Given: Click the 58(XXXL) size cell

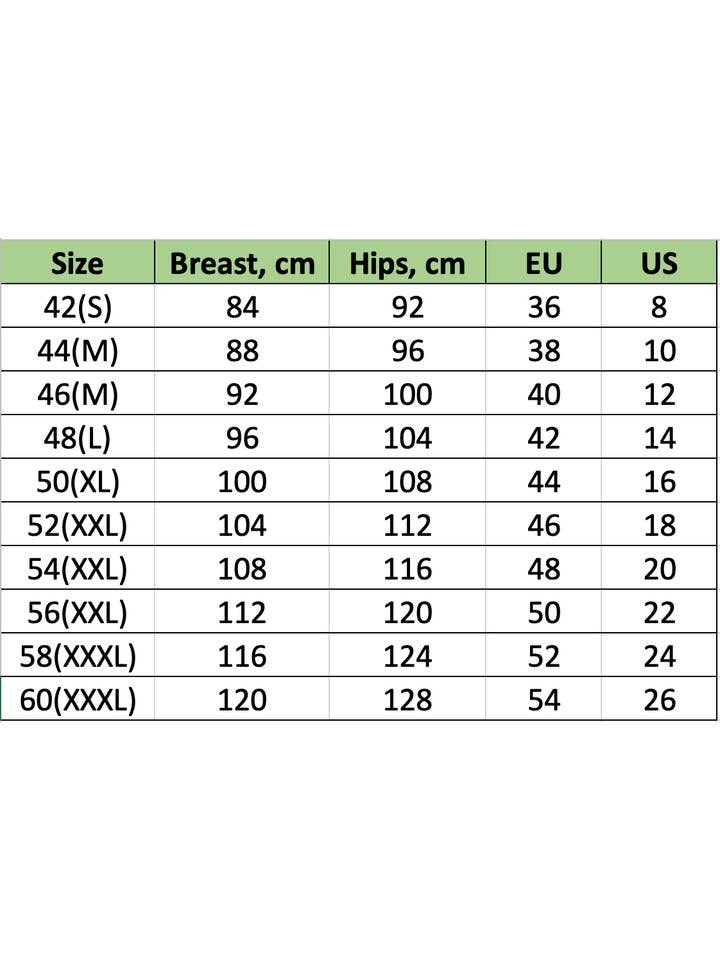Looking at the screenshot, I should [78, 655].
